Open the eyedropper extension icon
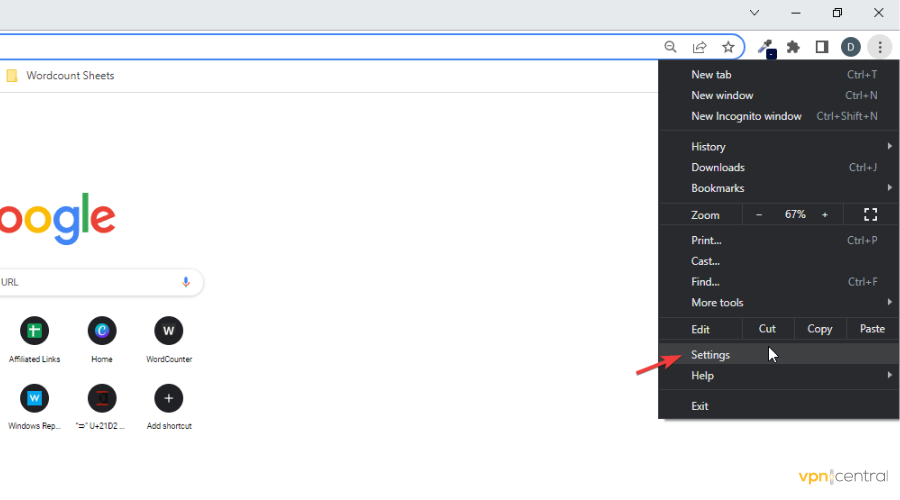 766,48
